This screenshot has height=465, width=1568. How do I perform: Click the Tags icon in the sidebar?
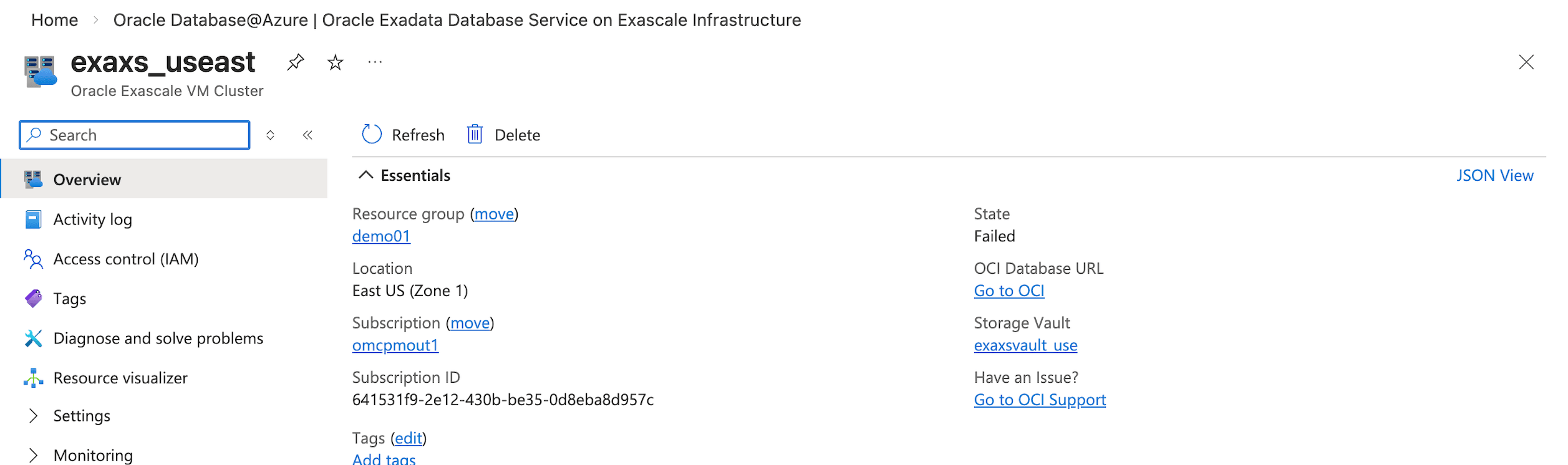(32, 299)
